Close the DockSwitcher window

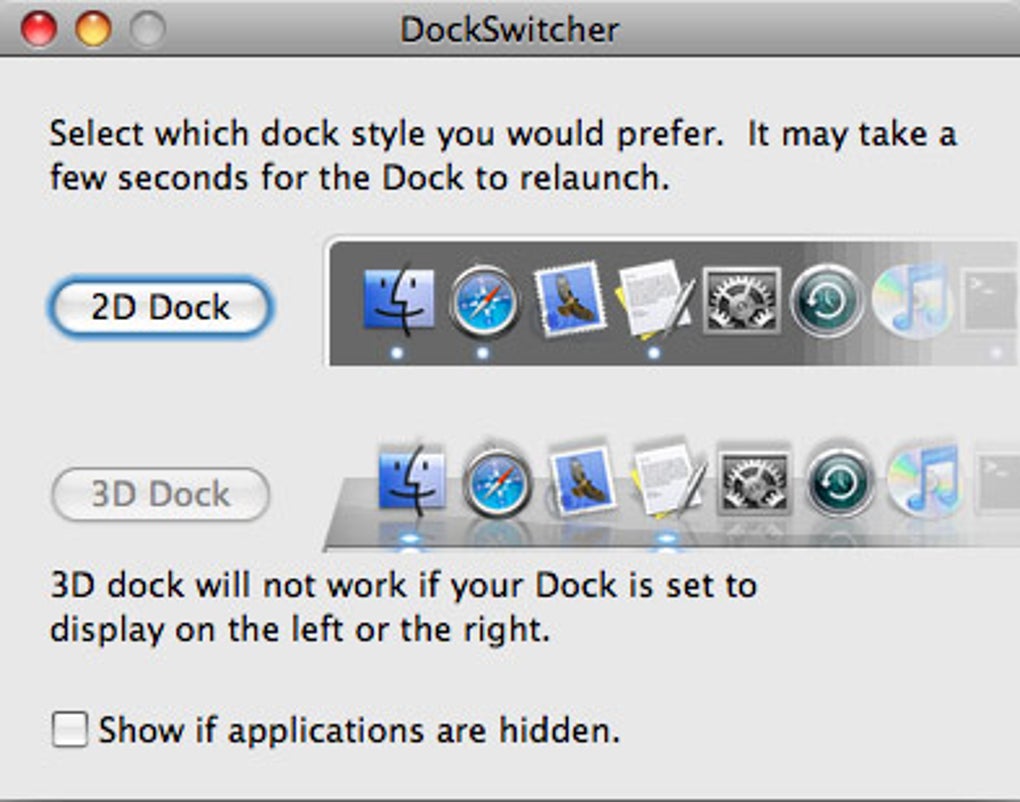click(39, 29)
